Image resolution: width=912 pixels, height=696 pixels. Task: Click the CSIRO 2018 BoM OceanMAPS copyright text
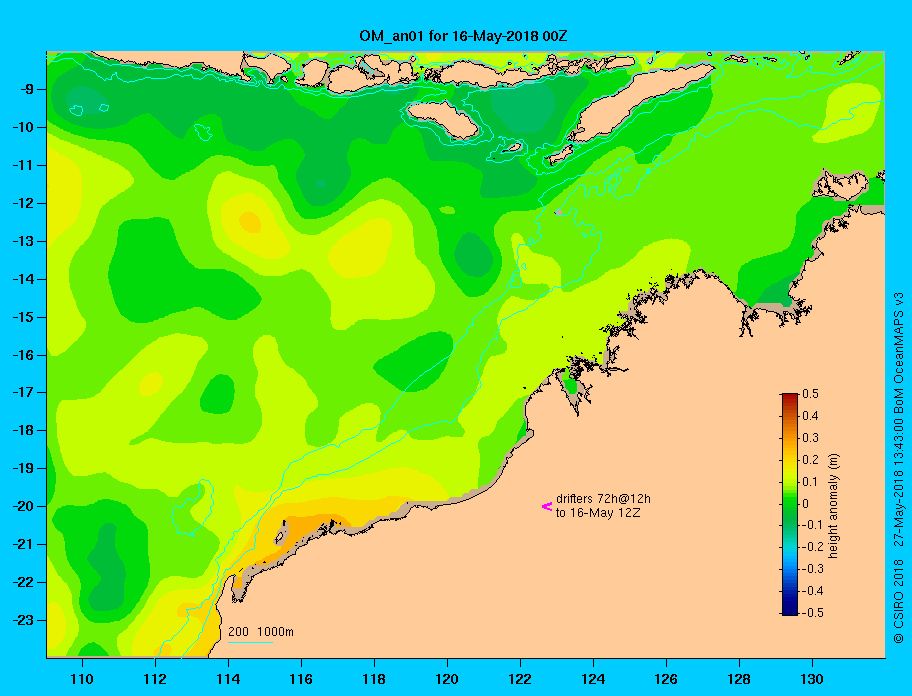coord(899,467)
